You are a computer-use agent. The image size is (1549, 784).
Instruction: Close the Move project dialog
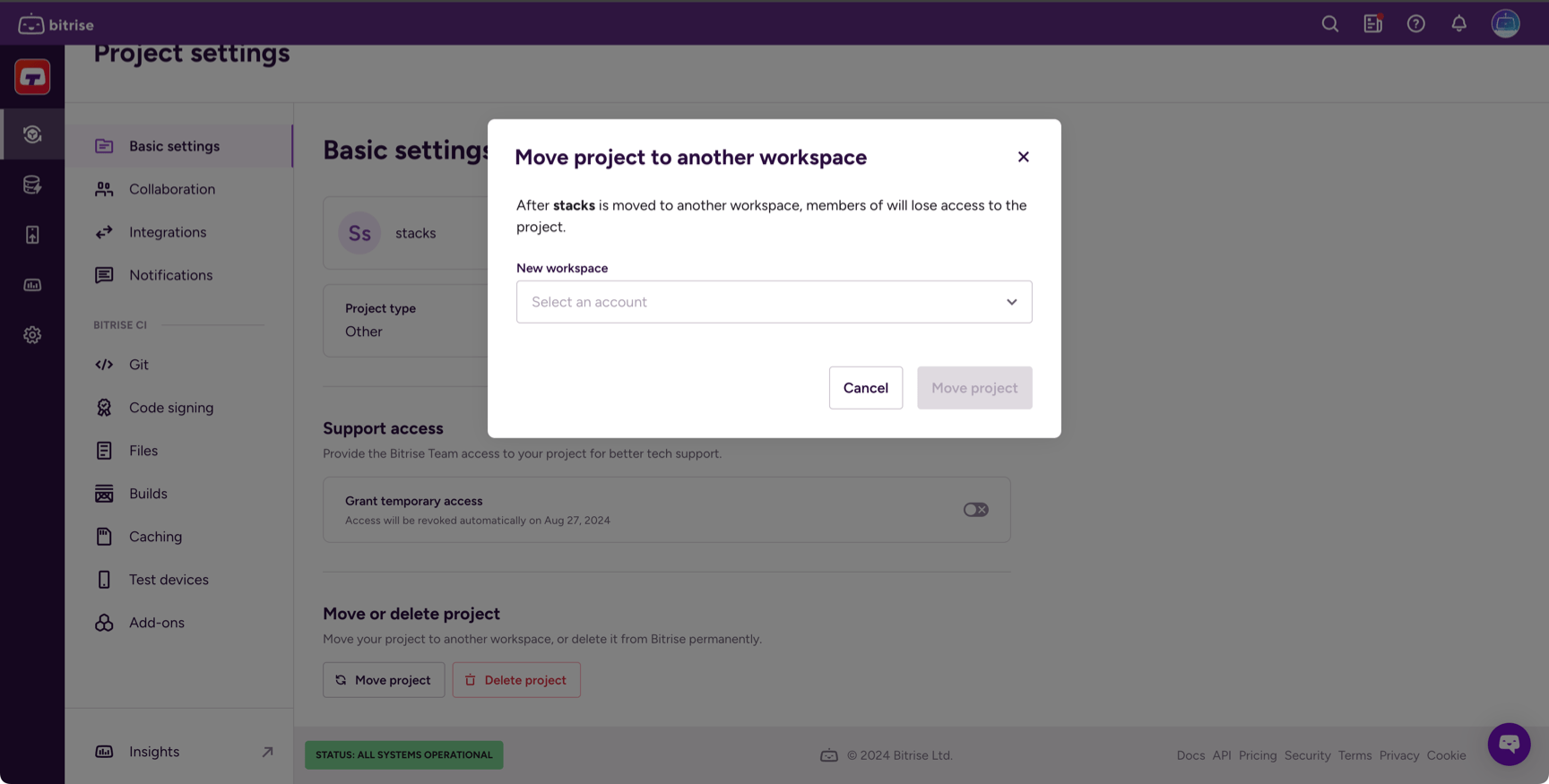tap(1023, 157)
